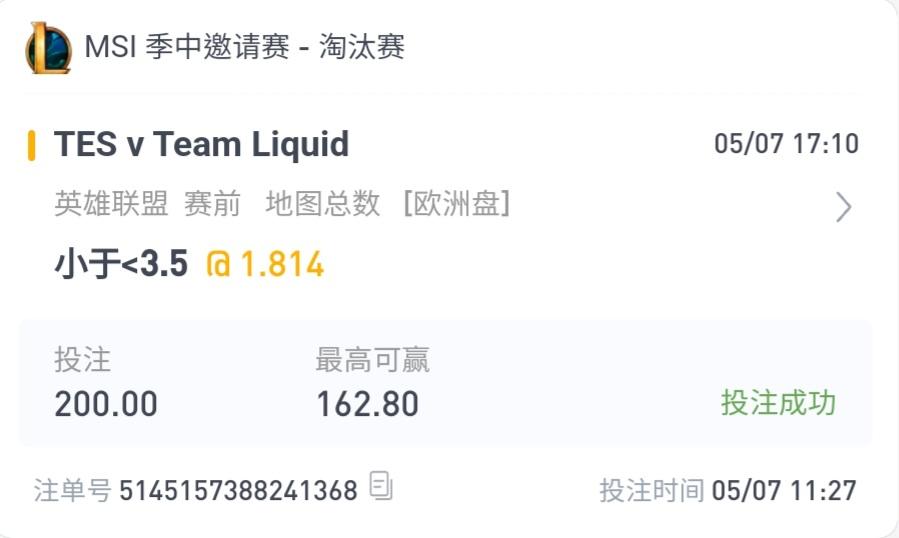Click the stake amount 200.00

[x=106, y=404]
